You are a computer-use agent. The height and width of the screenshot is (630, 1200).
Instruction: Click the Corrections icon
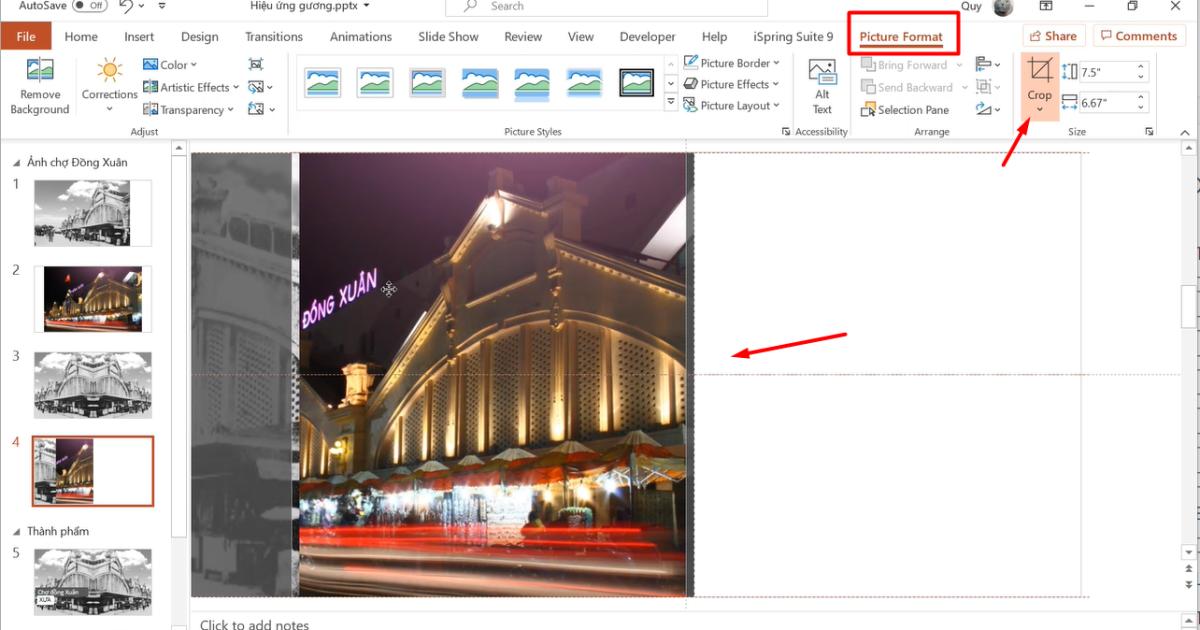[x=108, y=70]
